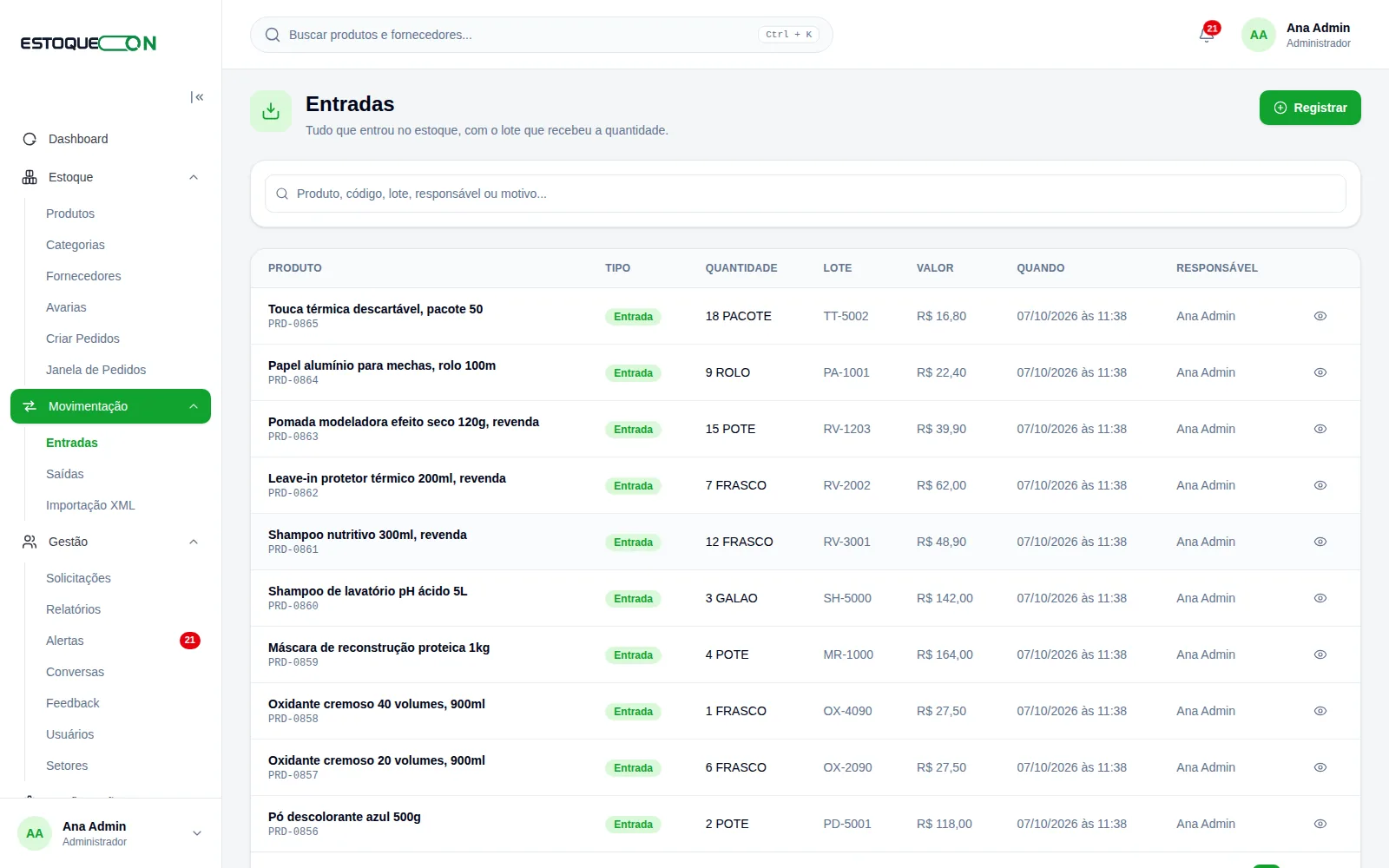Open the notifications bell icon
The width and height of the screenshot is (1389, 868).
[x=1206, y=35]
